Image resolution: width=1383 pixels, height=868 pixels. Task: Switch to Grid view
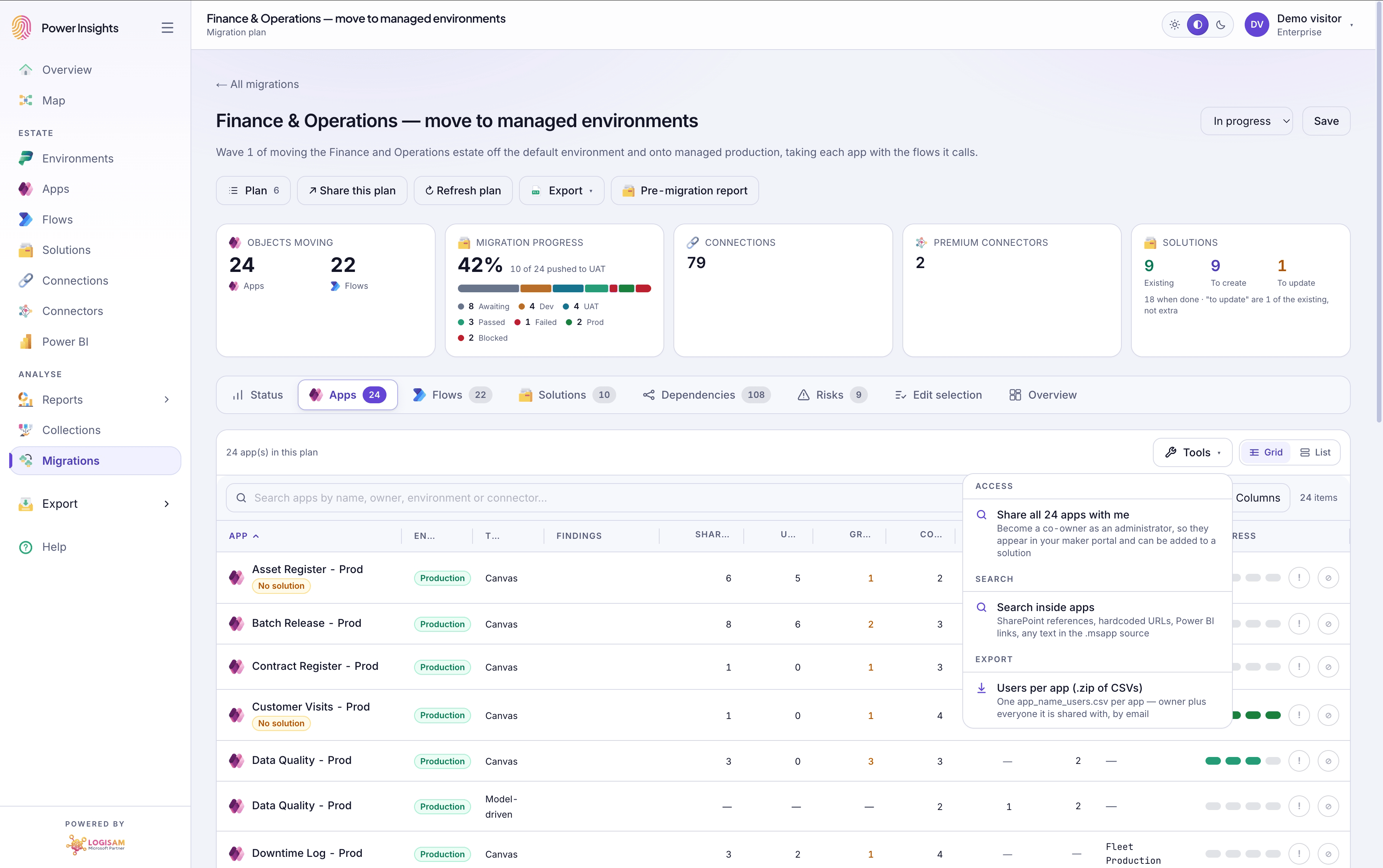click(x=1266, y=452)
